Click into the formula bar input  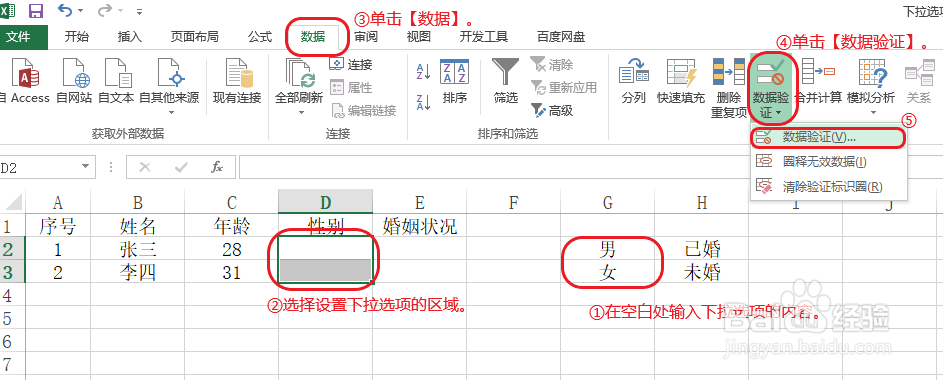[591, 167]
